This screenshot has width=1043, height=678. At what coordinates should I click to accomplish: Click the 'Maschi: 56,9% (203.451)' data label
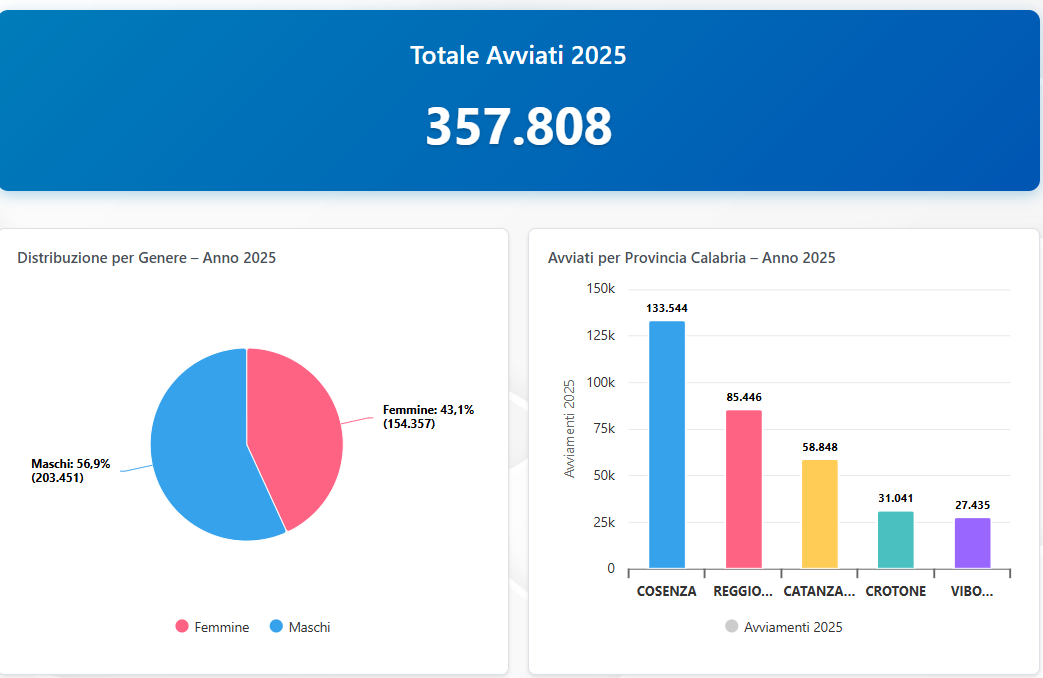click(71, 470)
